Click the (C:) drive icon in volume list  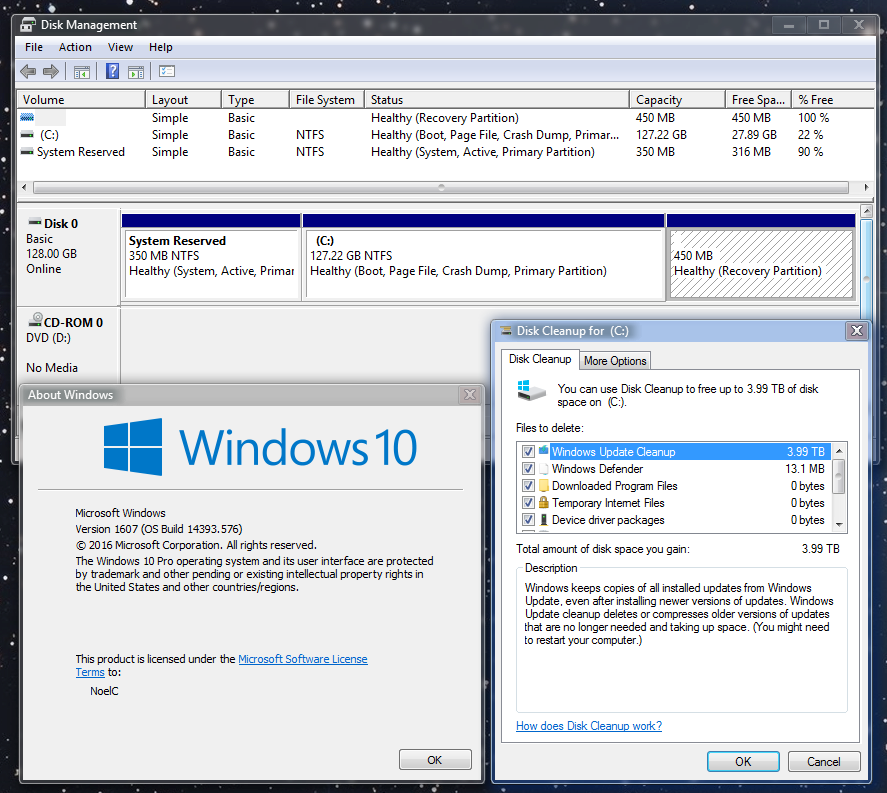coord(27,135)
